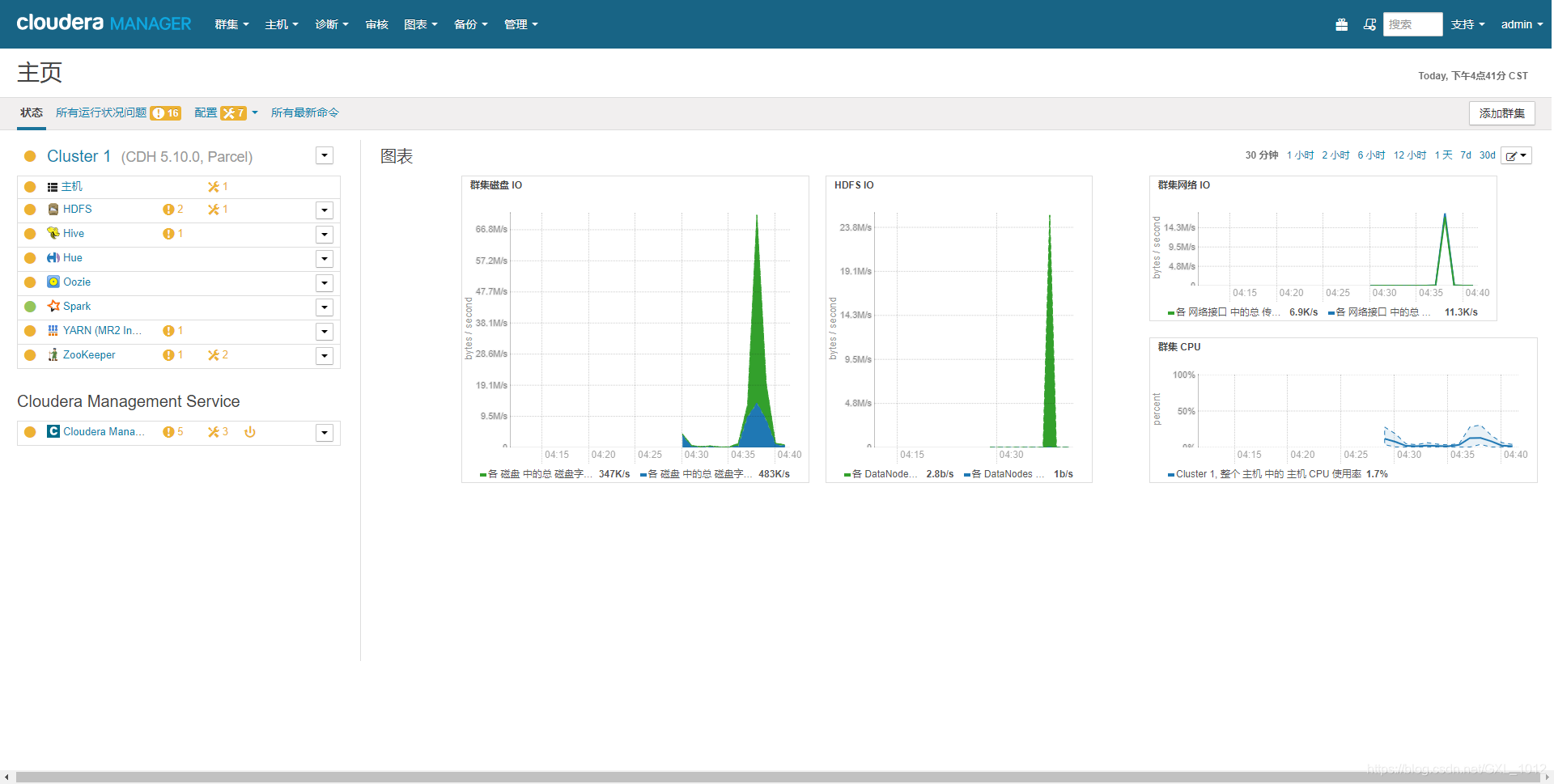Open the admin user menu
The image size is (1554, 784).
(x=1522, y=24)
